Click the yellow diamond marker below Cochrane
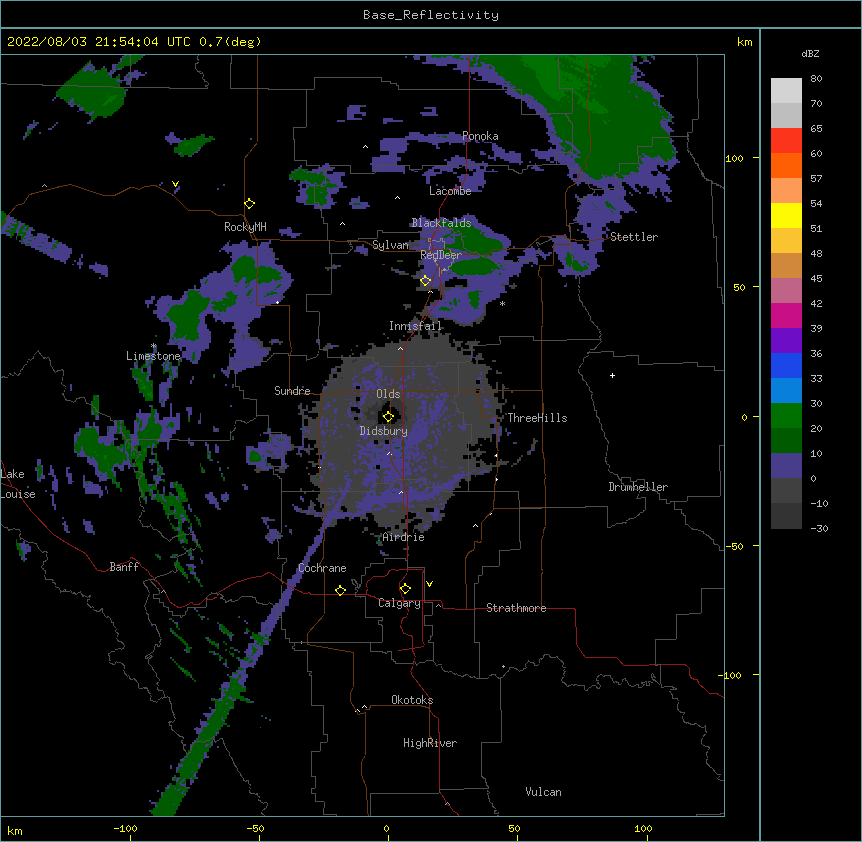Viewport: 862px width, 842px height. [340, 590]
